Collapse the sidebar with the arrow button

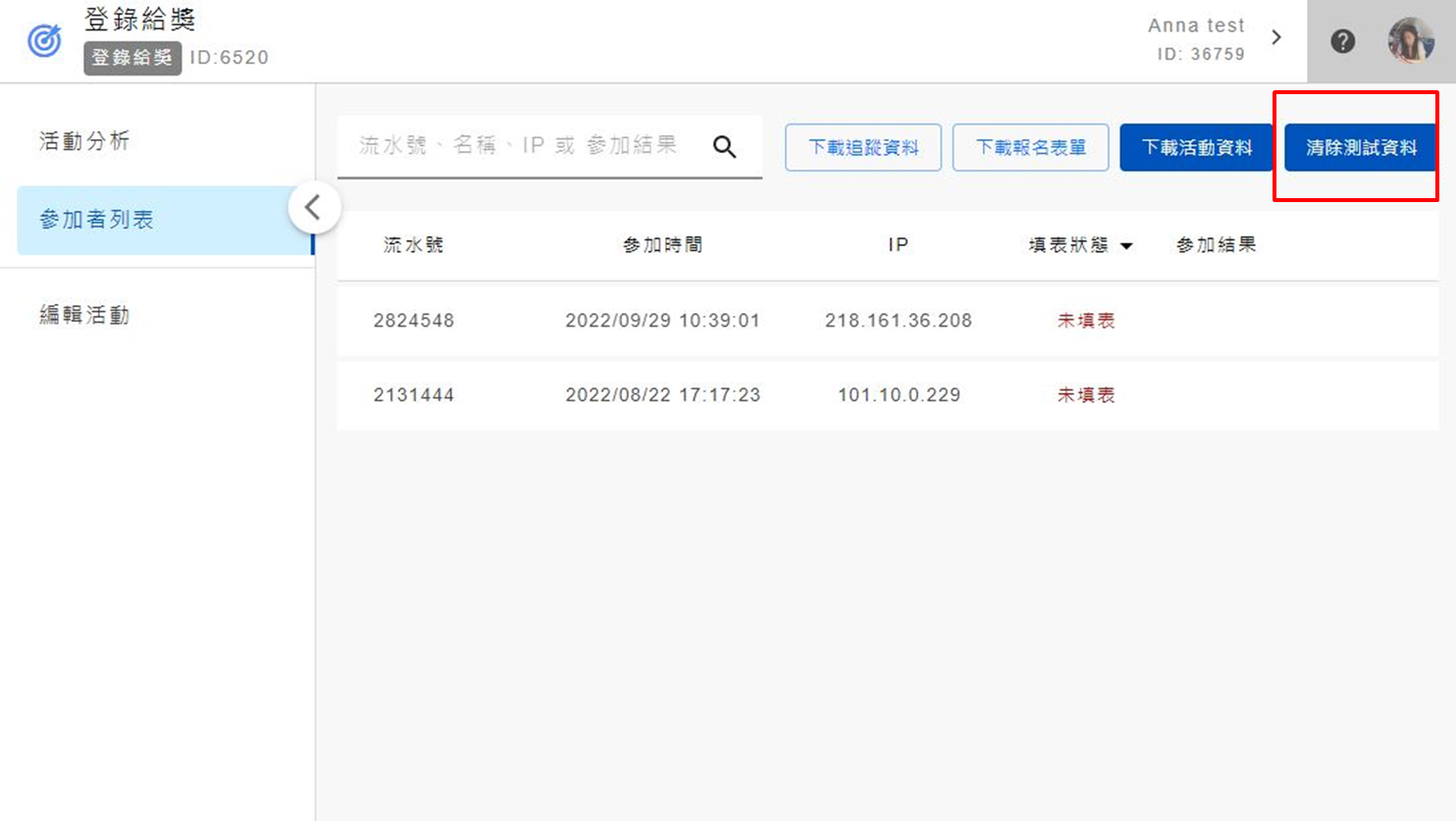coord(313,208)
